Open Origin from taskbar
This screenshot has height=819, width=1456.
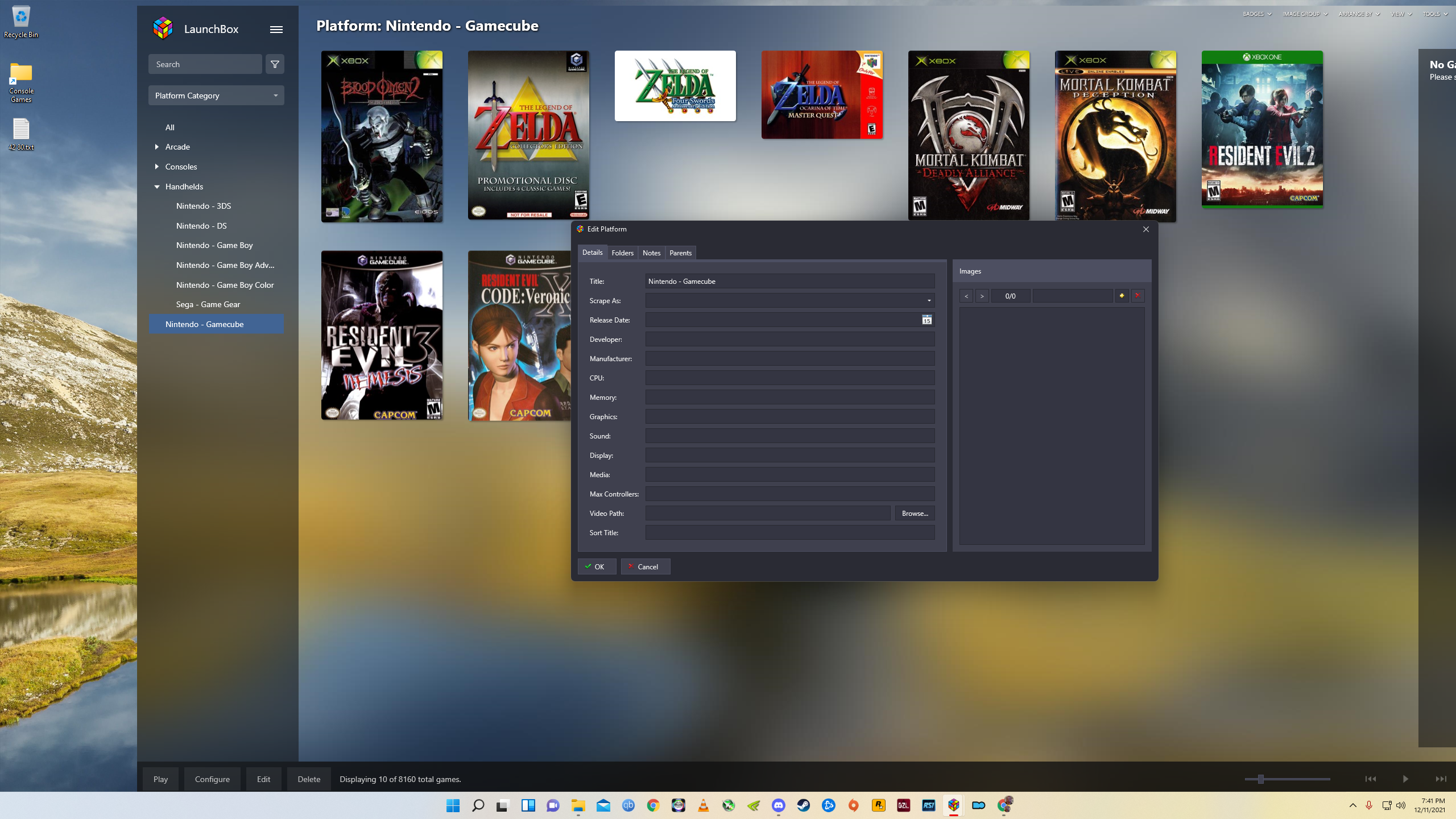click(854, 805)
